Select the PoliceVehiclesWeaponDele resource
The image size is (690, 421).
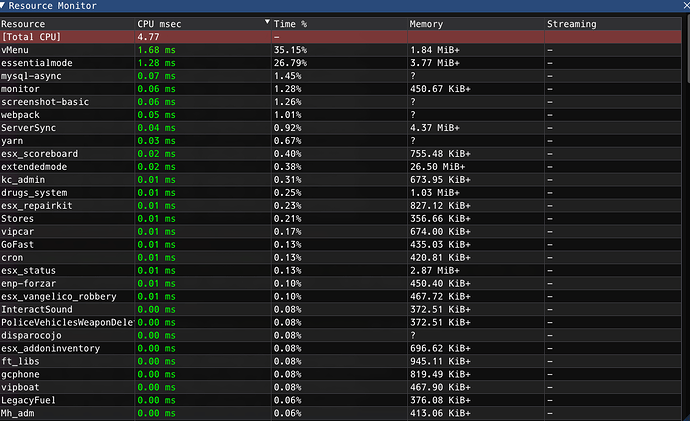[x=67, y=322]
